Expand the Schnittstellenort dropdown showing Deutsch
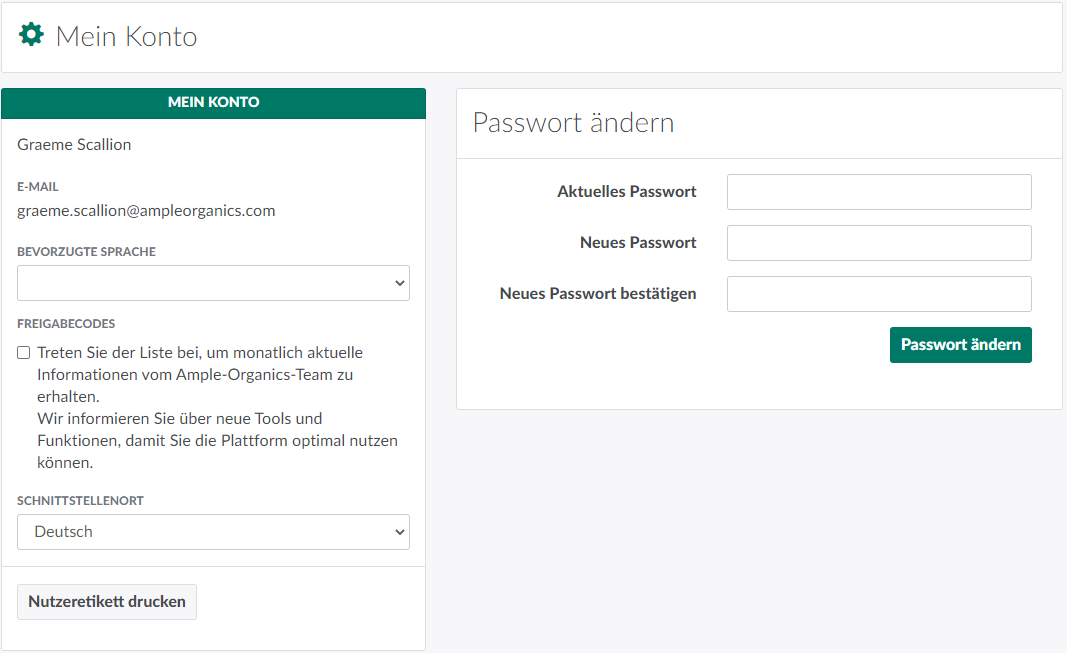Image resolution: width=1067 pixels, height=653 pixels. 213,532
